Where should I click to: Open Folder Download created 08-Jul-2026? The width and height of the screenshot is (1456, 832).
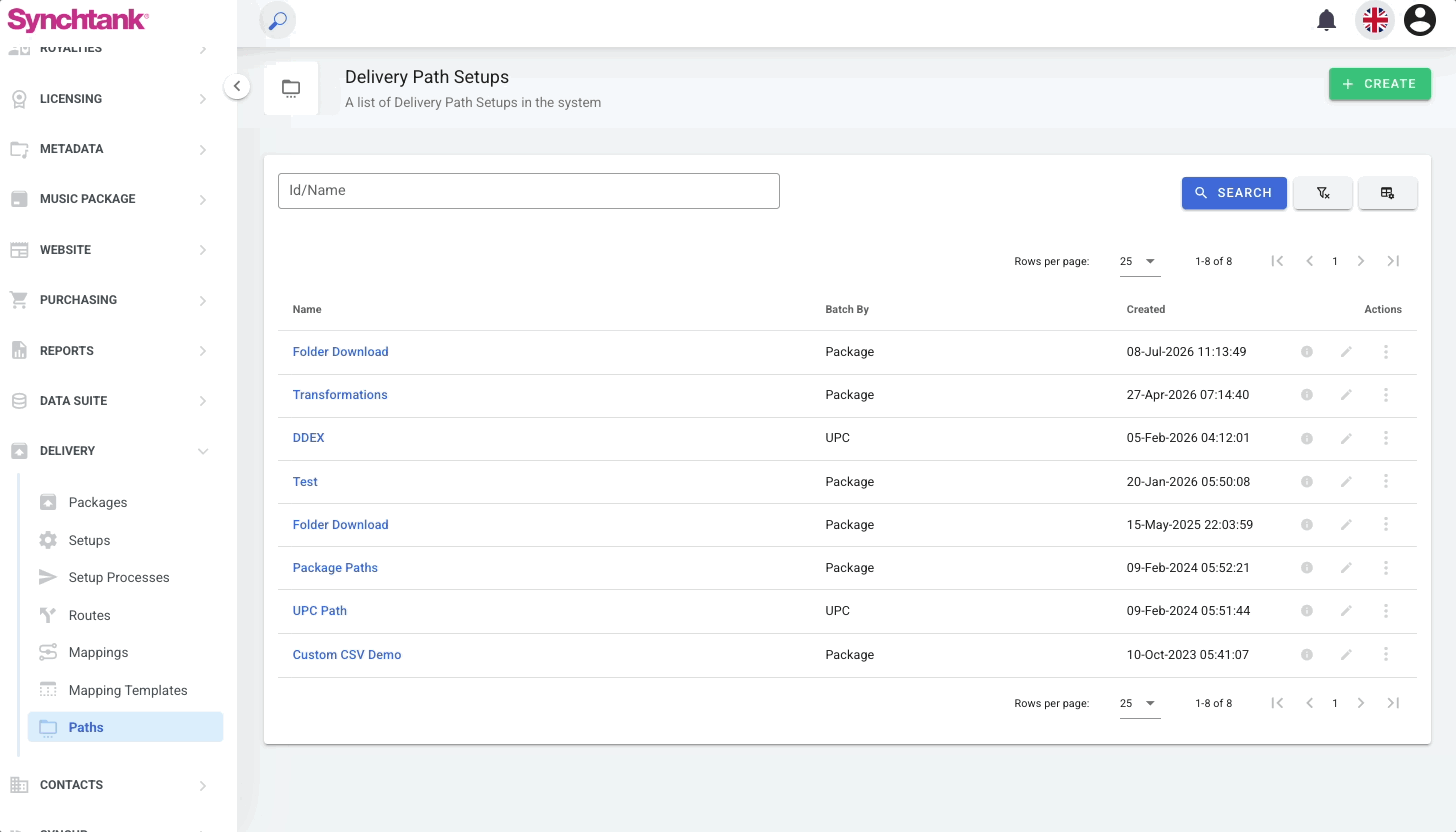coord(341,352)
